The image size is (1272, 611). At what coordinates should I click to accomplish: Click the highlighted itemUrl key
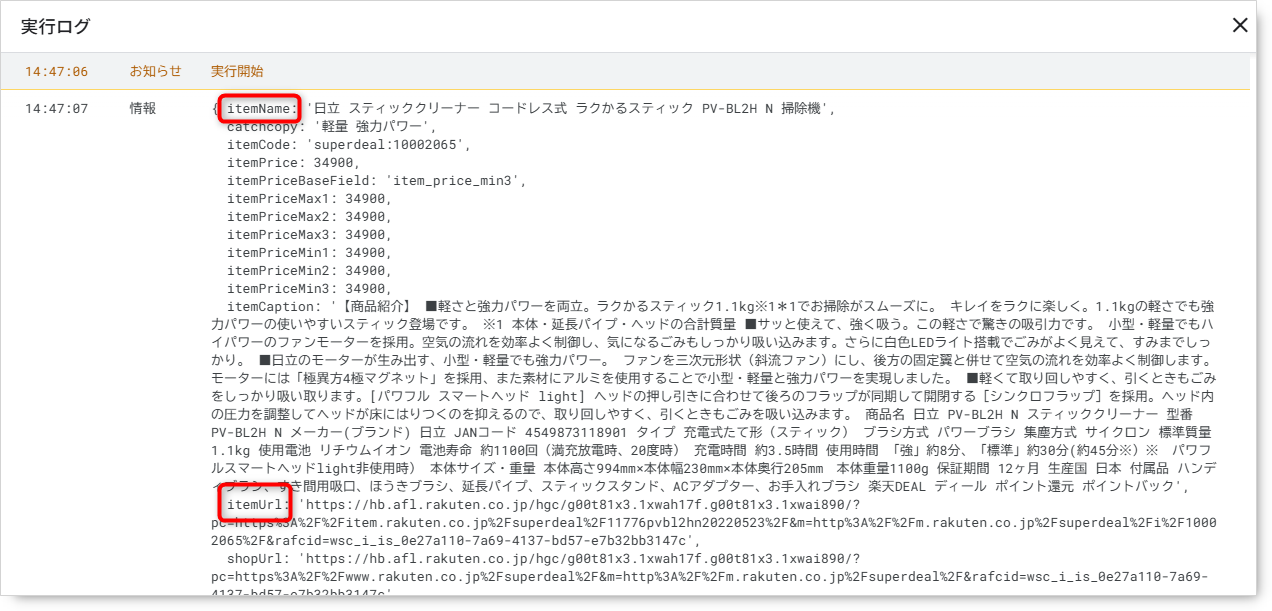257,505
